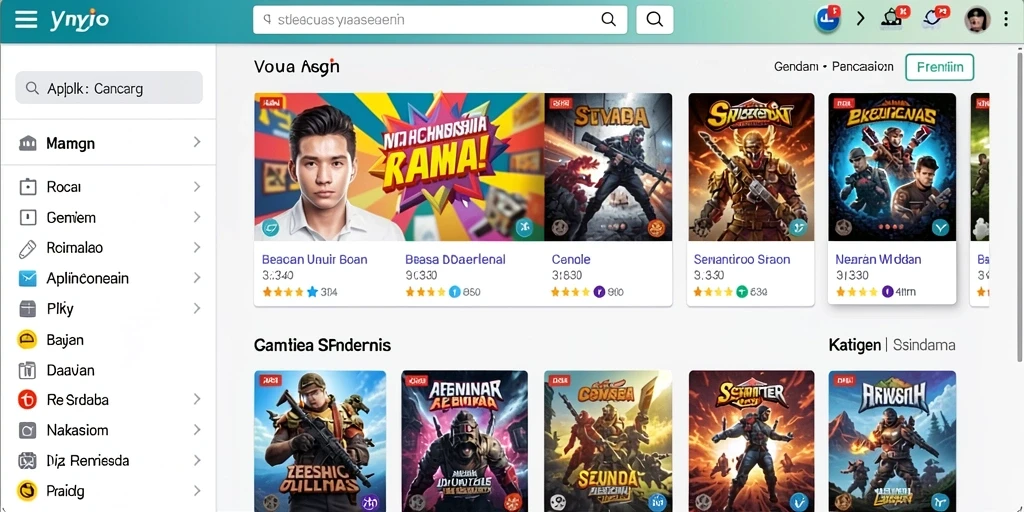The width and height of the screenshot is (1024, 512).
Task: Click the Aplplk: Cancarg sidebar search field
Action: 109,88
